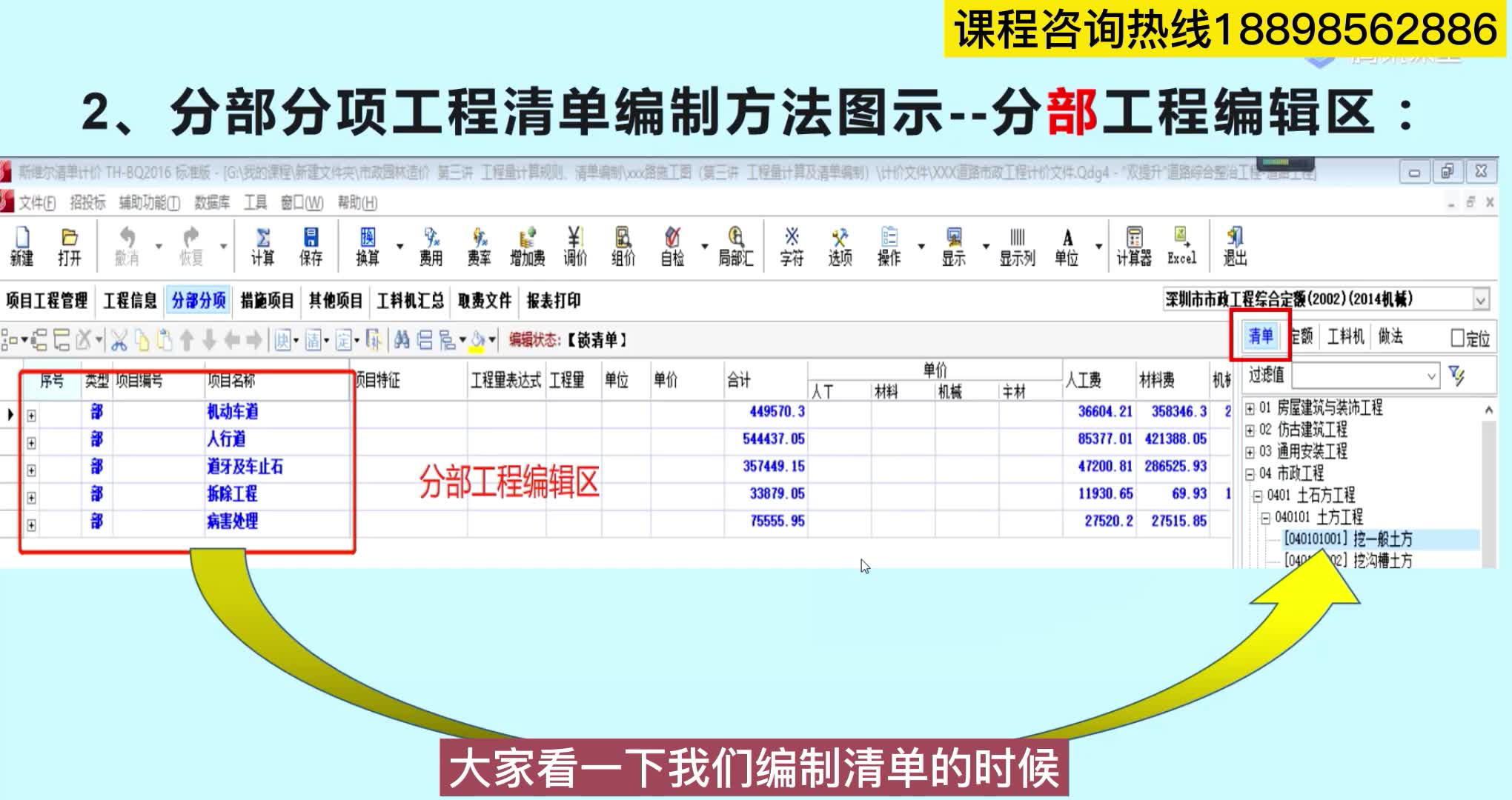Select the 工料机 panel tab
This screenshot has width=1512, height=800.
click(1345, 336)
